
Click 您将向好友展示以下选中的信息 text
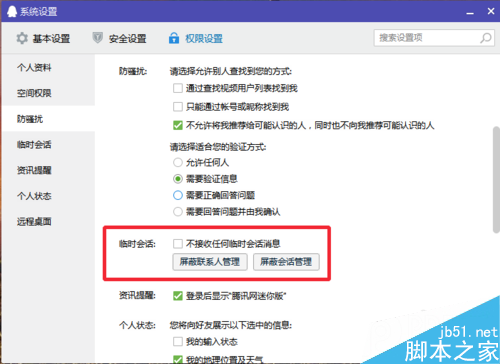coord(231,325)
